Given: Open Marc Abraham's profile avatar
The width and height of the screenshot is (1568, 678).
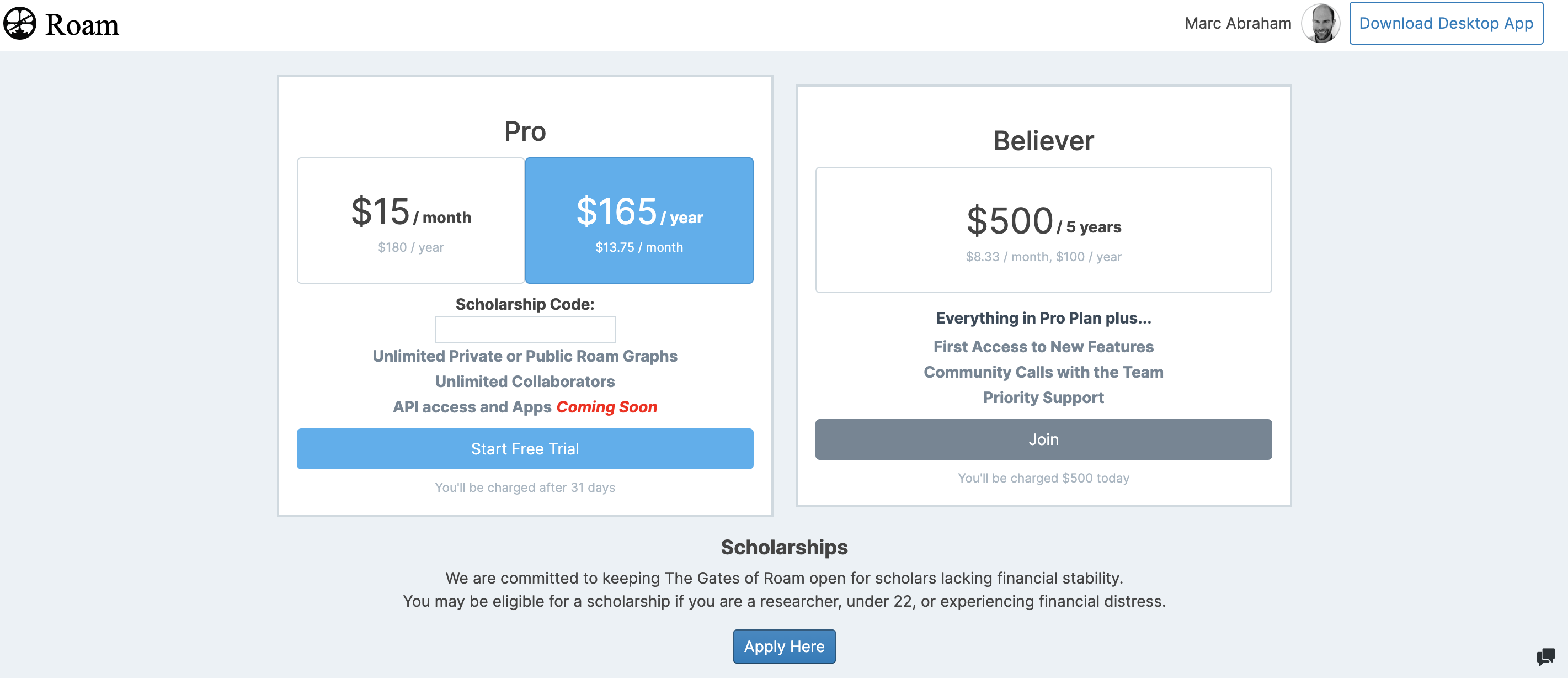Looking at the screenshot, I should click(1320, 24).
